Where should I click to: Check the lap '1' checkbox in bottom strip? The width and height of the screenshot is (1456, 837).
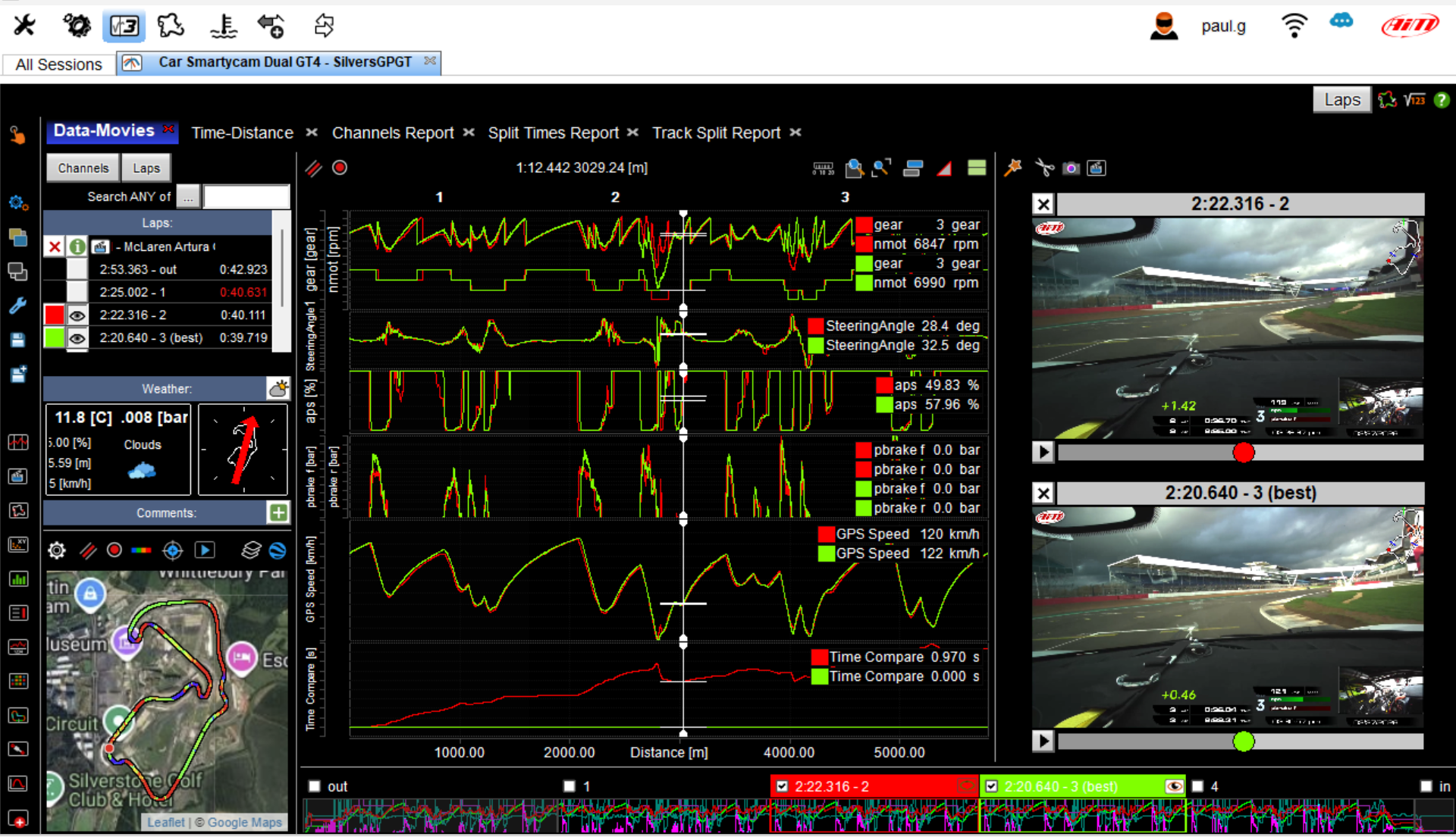click(x=570, y=786)
